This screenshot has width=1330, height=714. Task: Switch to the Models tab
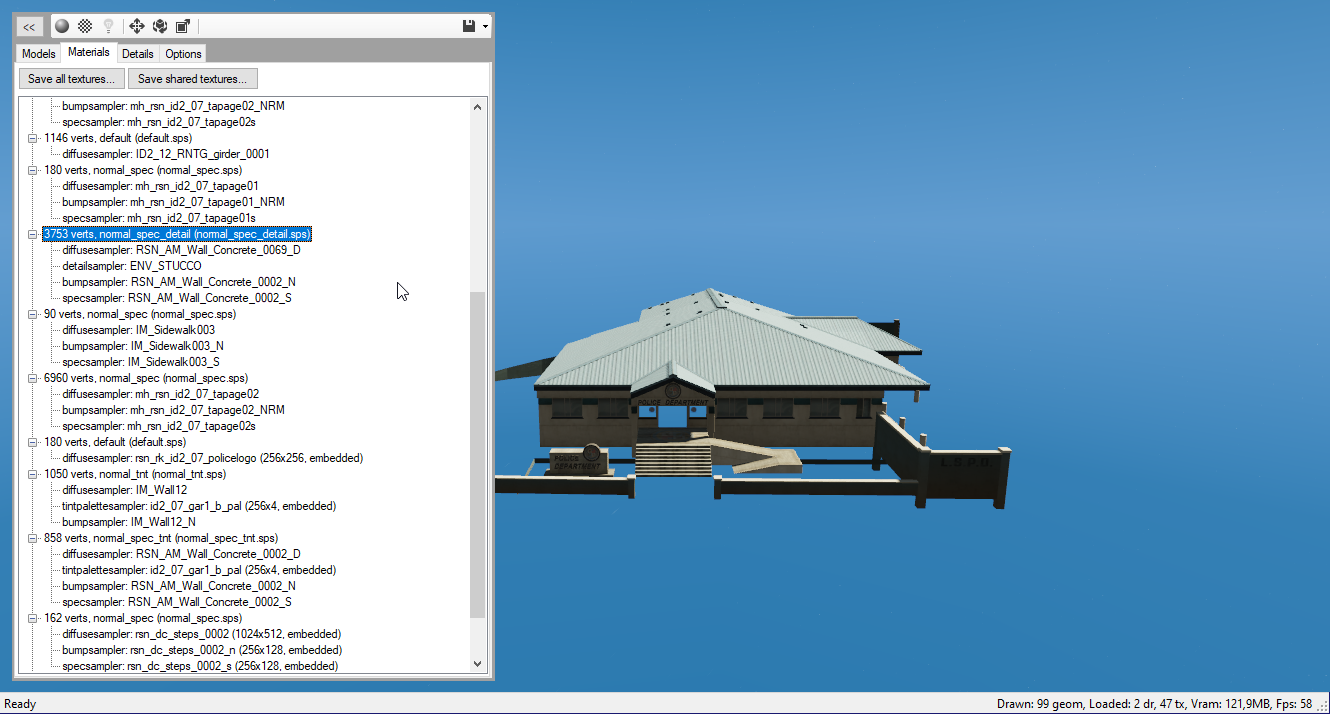click(x=38, y=53)
